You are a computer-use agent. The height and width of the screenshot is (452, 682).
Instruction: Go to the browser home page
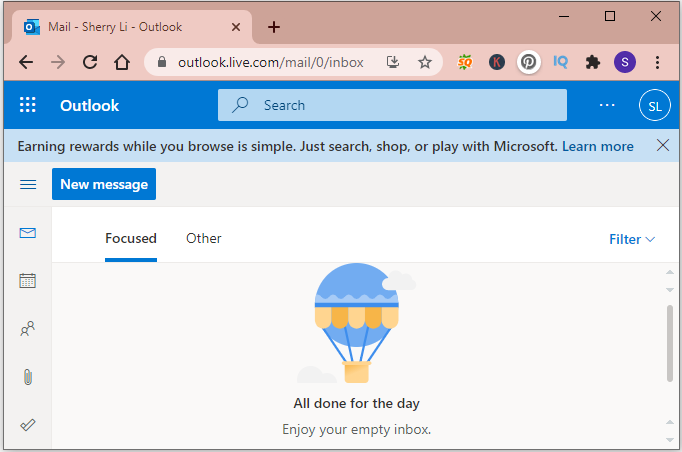click(122, 62)
